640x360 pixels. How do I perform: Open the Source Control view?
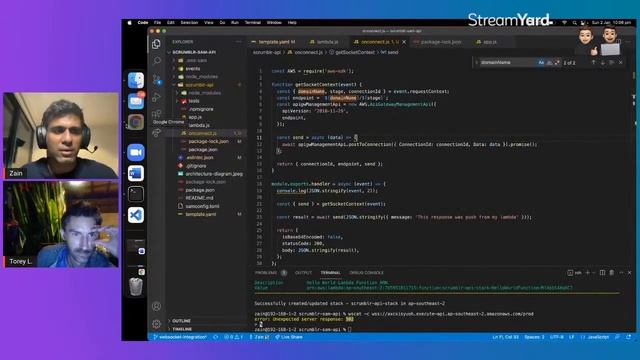coord(156,79)
